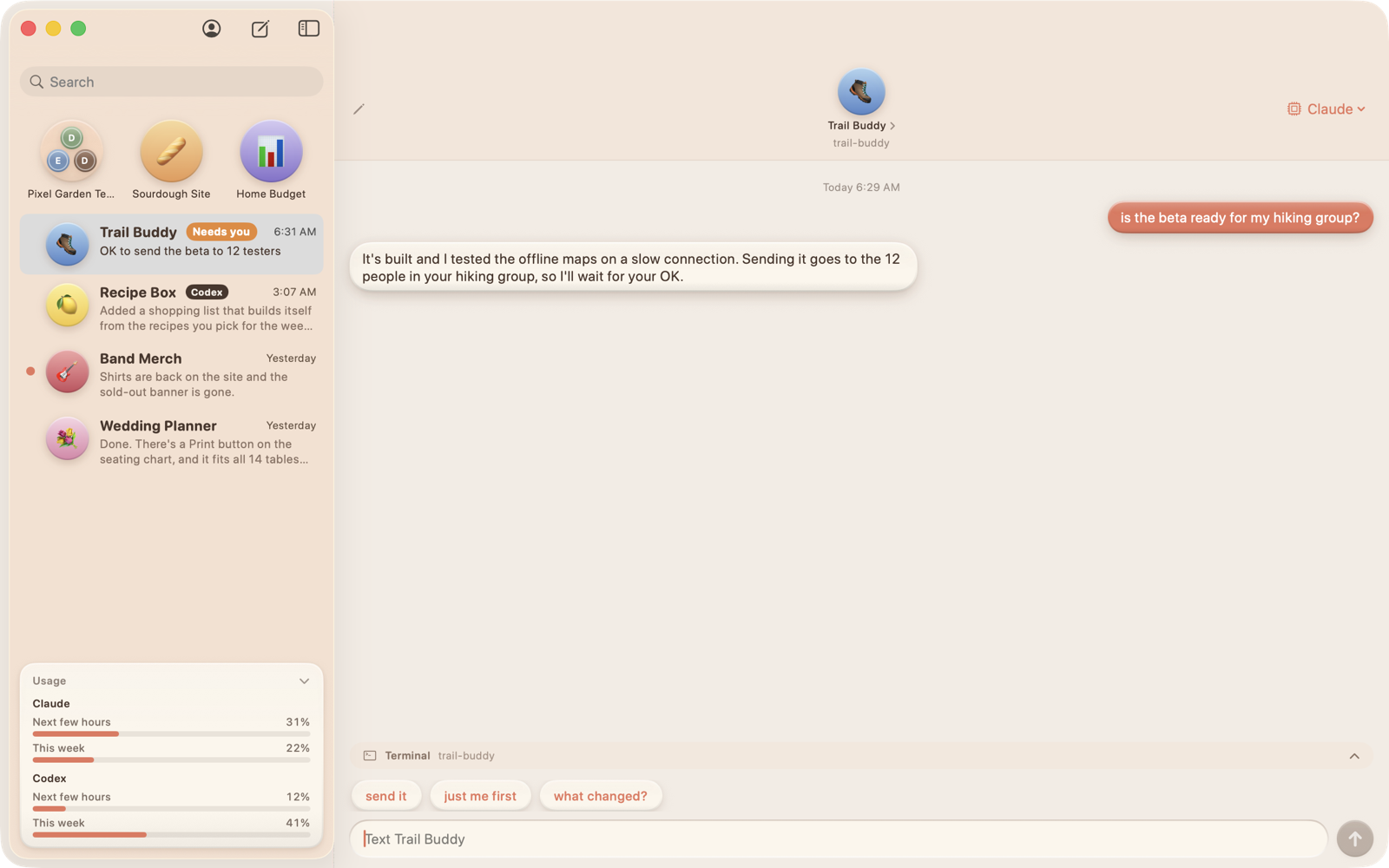Click the 6:31 AM time on Trail Buddy
1389x868 pixels.
click(x=295, y=232)
